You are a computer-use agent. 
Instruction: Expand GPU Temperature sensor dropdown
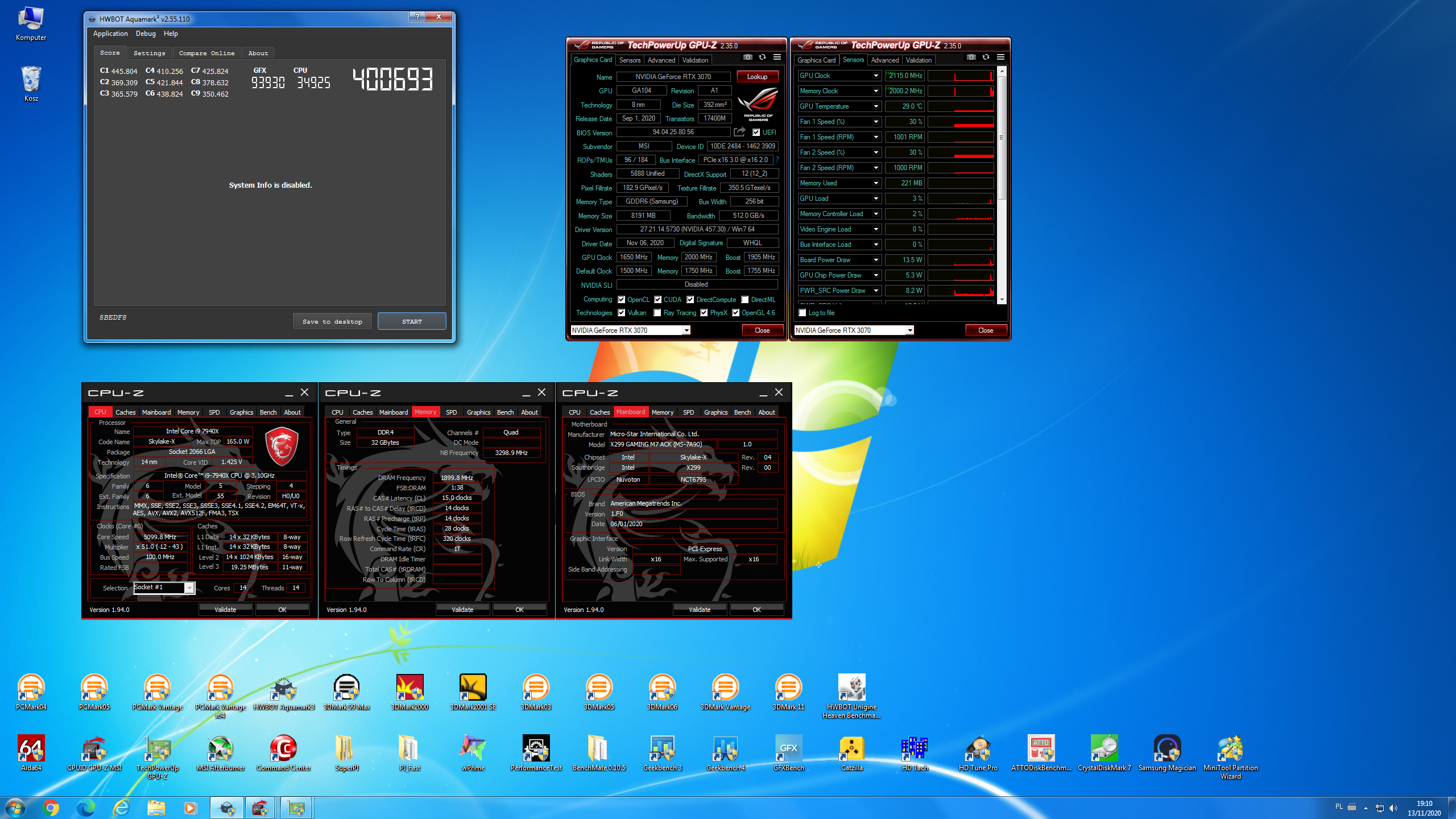coord(876,106)
